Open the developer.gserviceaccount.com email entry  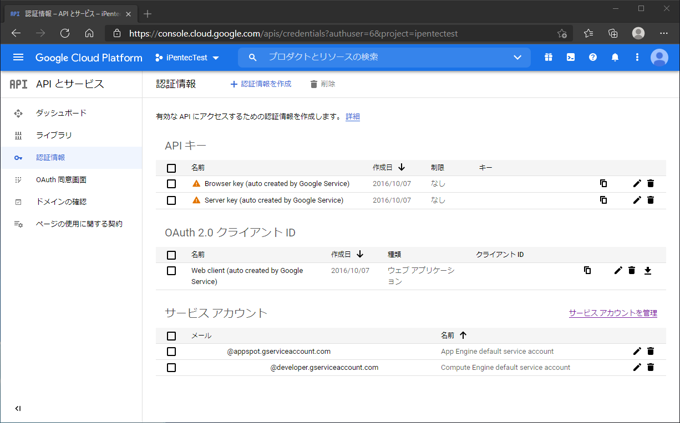pyautogui.click(x=324, y=367)
